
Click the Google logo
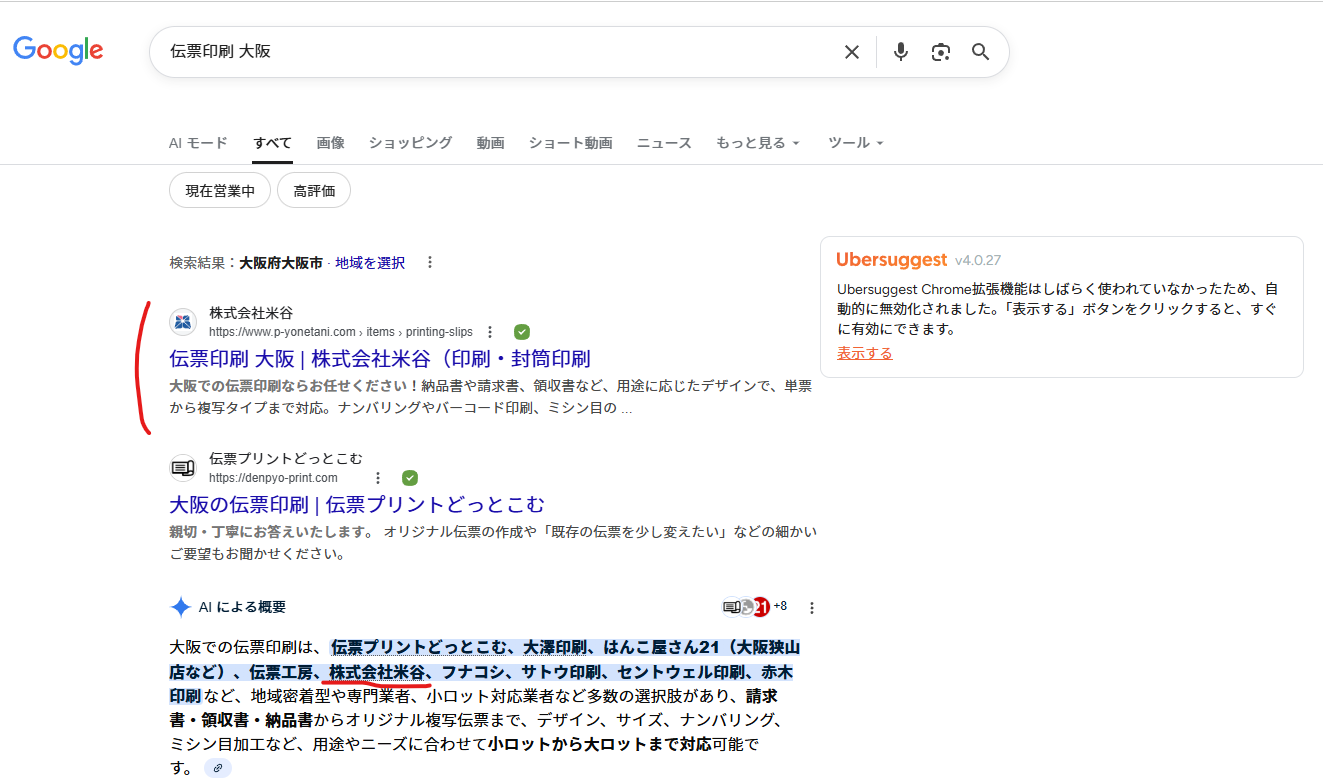coord(58,51)
